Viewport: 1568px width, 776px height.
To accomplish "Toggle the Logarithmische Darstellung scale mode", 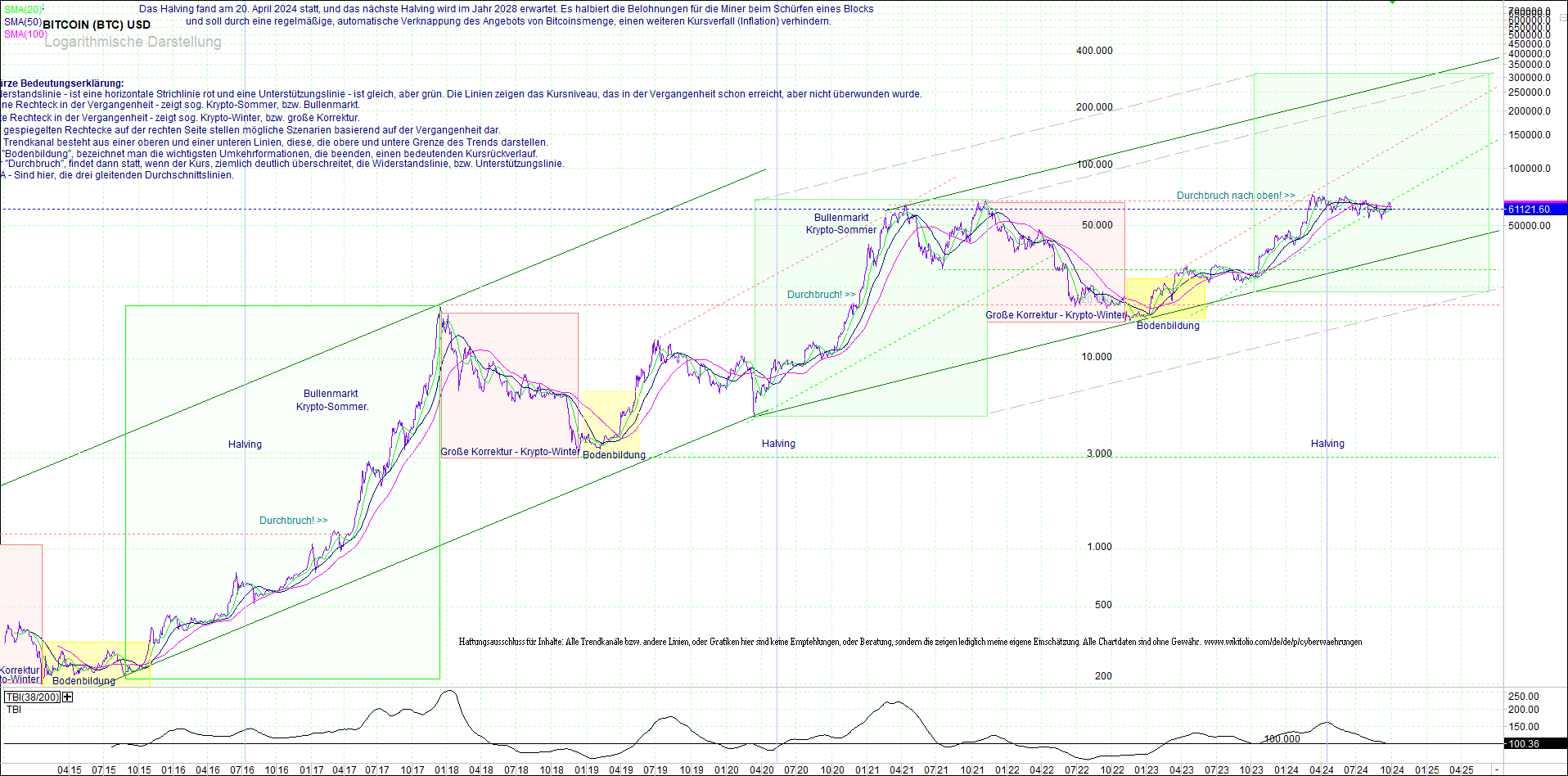I will pyautogui.click(x=133, y=42).
